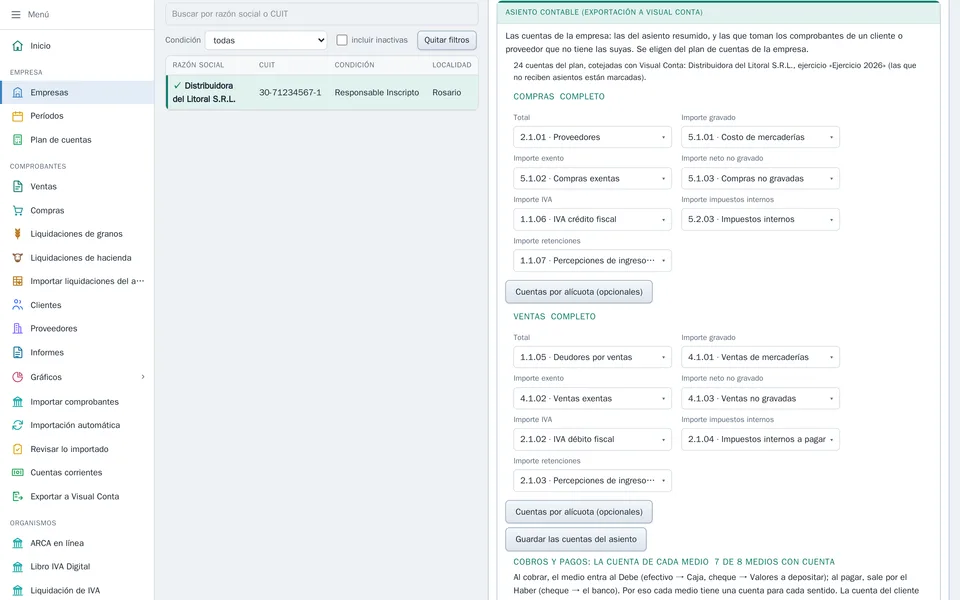
Task: Open '1.1.07 - Percepciones de ingreso' dropdown
Action: pyautogui.click(x=592, y=260)
